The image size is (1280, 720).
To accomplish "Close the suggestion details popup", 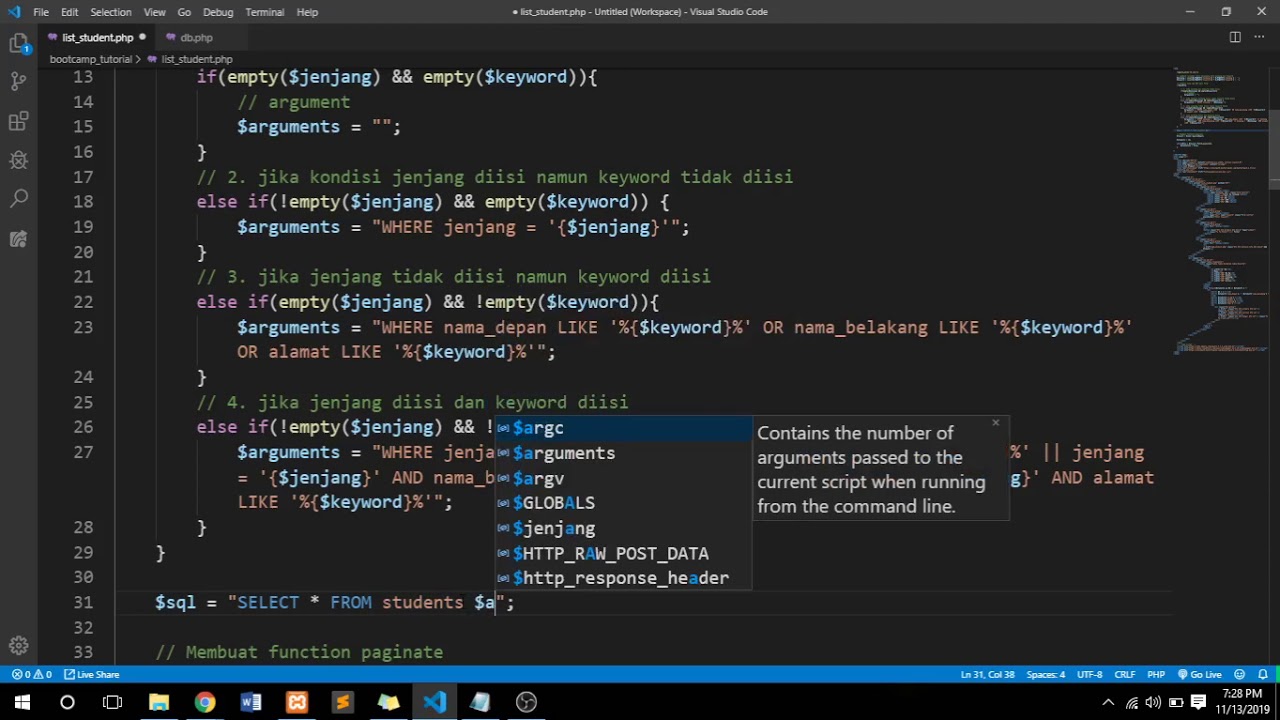I will (995, 423).
